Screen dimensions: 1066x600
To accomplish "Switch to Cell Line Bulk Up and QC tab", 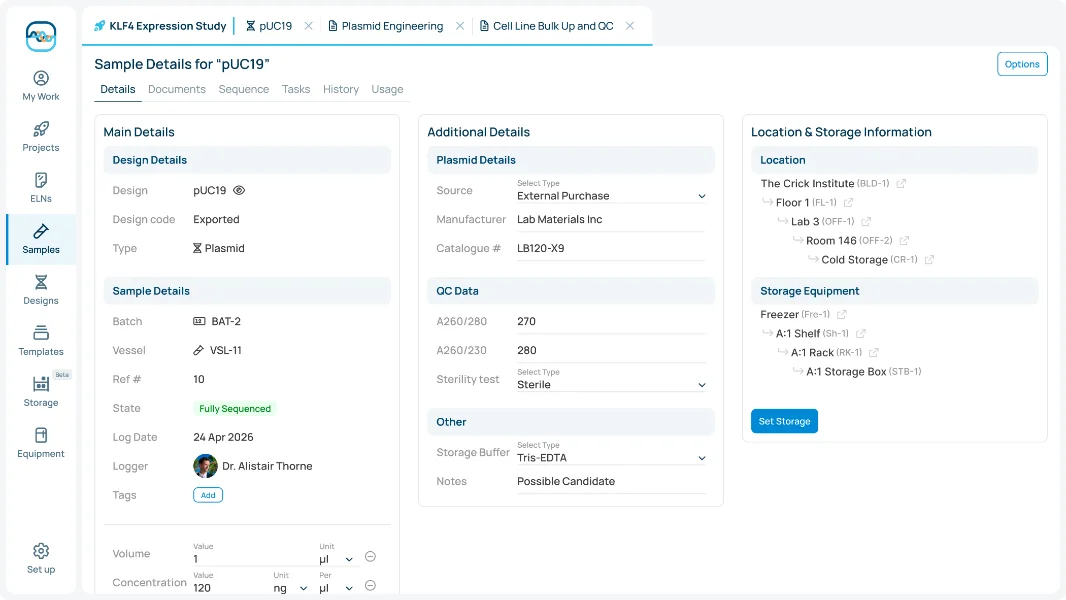I will tap(547, 26).
